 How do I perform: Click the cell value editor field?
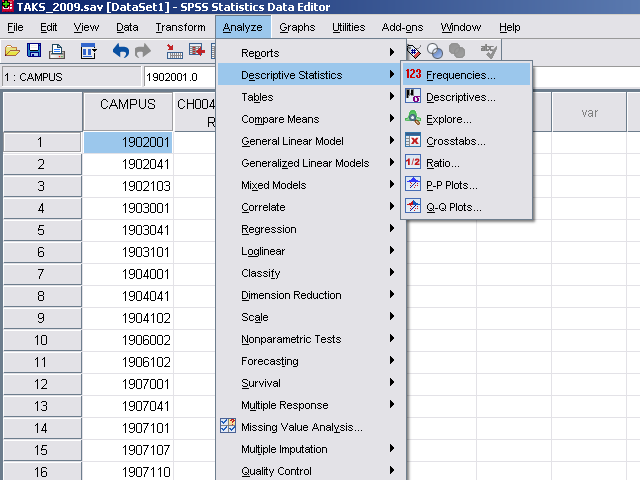tap(178, 76)
